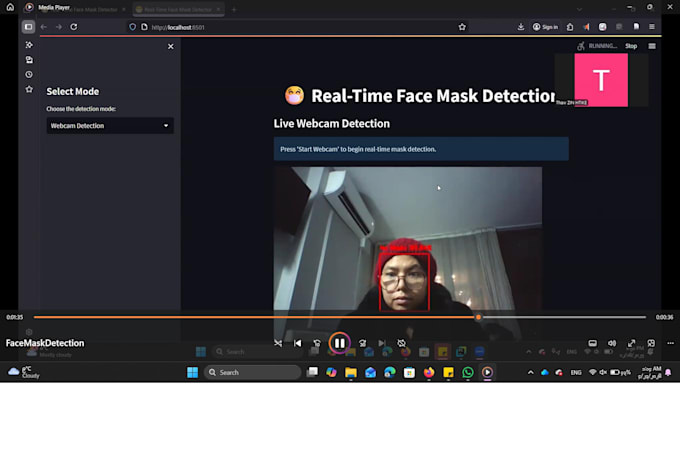Go to the previous track
680x474 pixels.
(298, 343)
